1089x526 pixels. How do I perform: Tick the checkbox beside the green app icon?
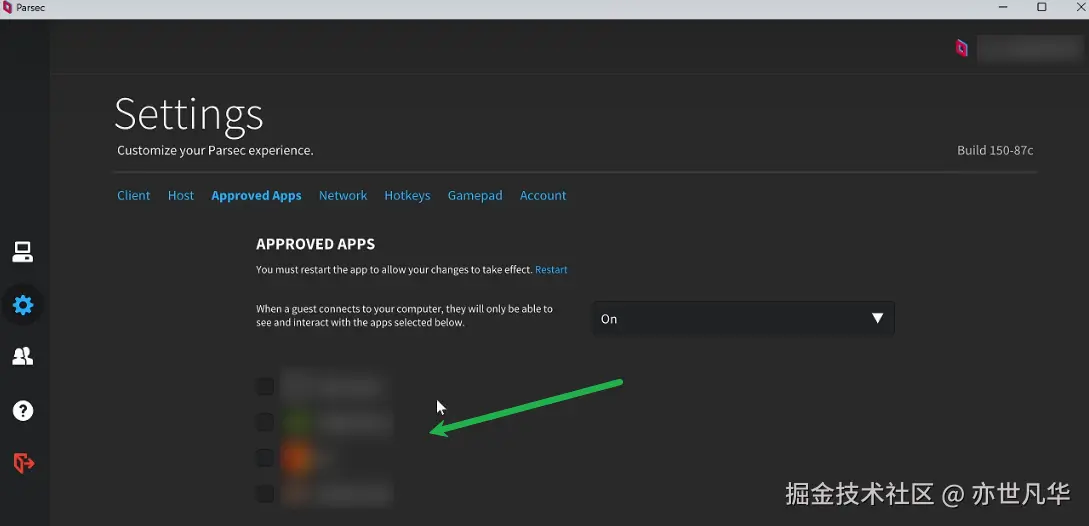click(265, 422)
